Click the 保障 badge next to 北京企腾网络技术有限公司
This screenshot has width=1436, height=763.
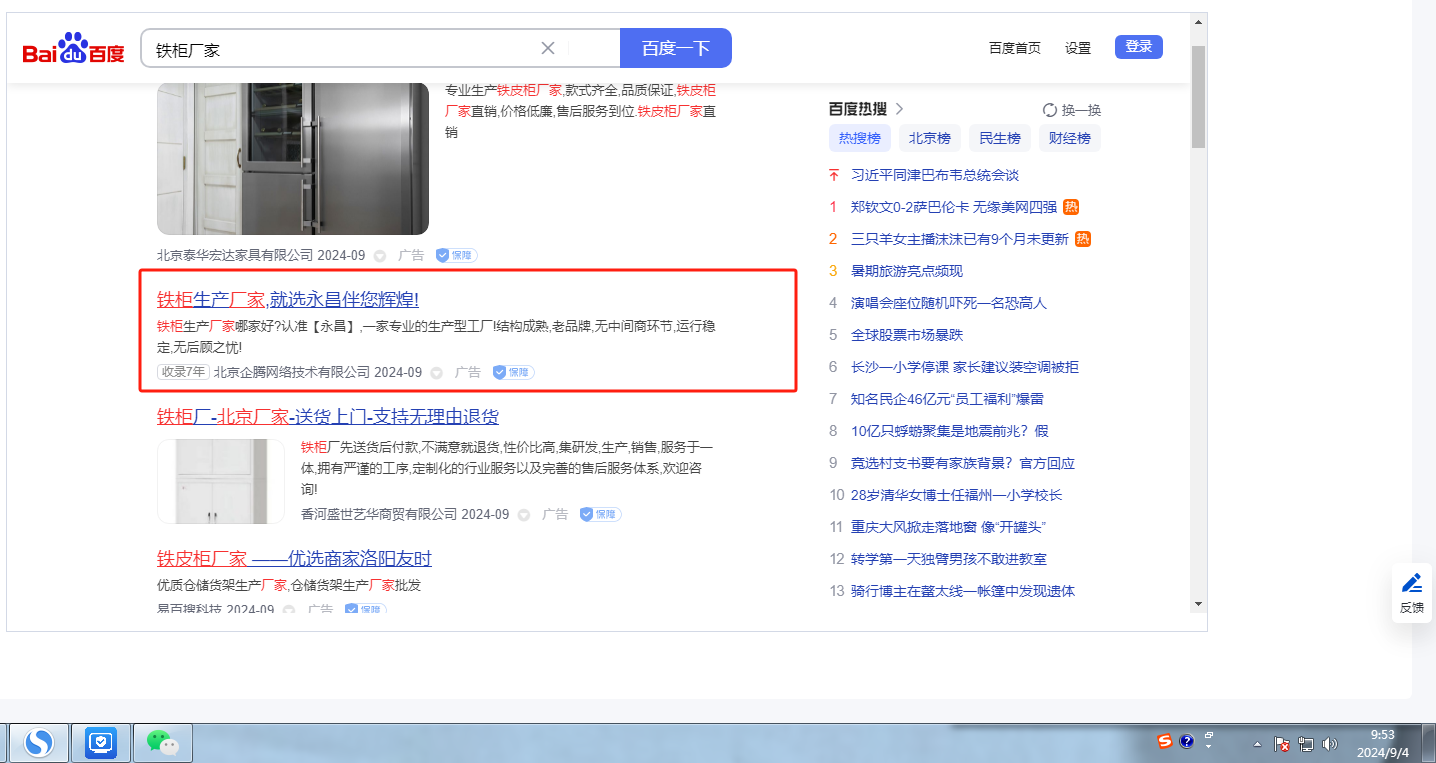(x=513, y=372)
